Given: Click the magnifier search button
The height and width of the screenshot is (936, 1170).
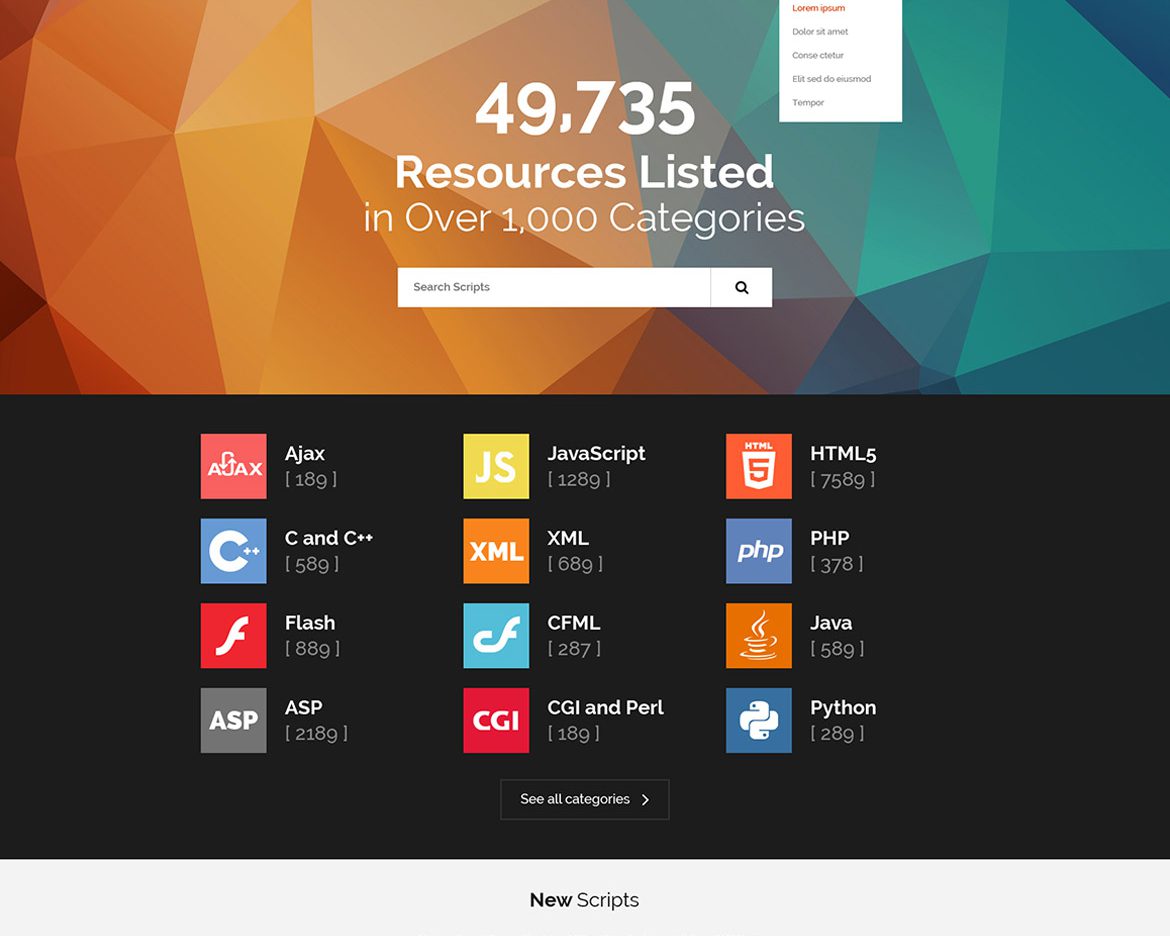Looking at the screenshot, I should click(742, 287).
